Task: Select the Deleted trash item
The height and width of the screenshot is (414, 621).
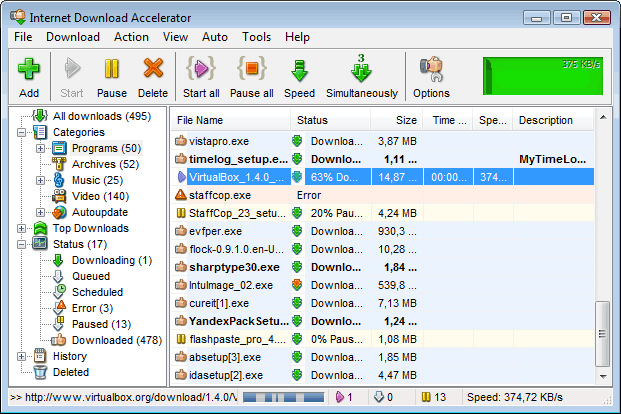Action: 71,372
